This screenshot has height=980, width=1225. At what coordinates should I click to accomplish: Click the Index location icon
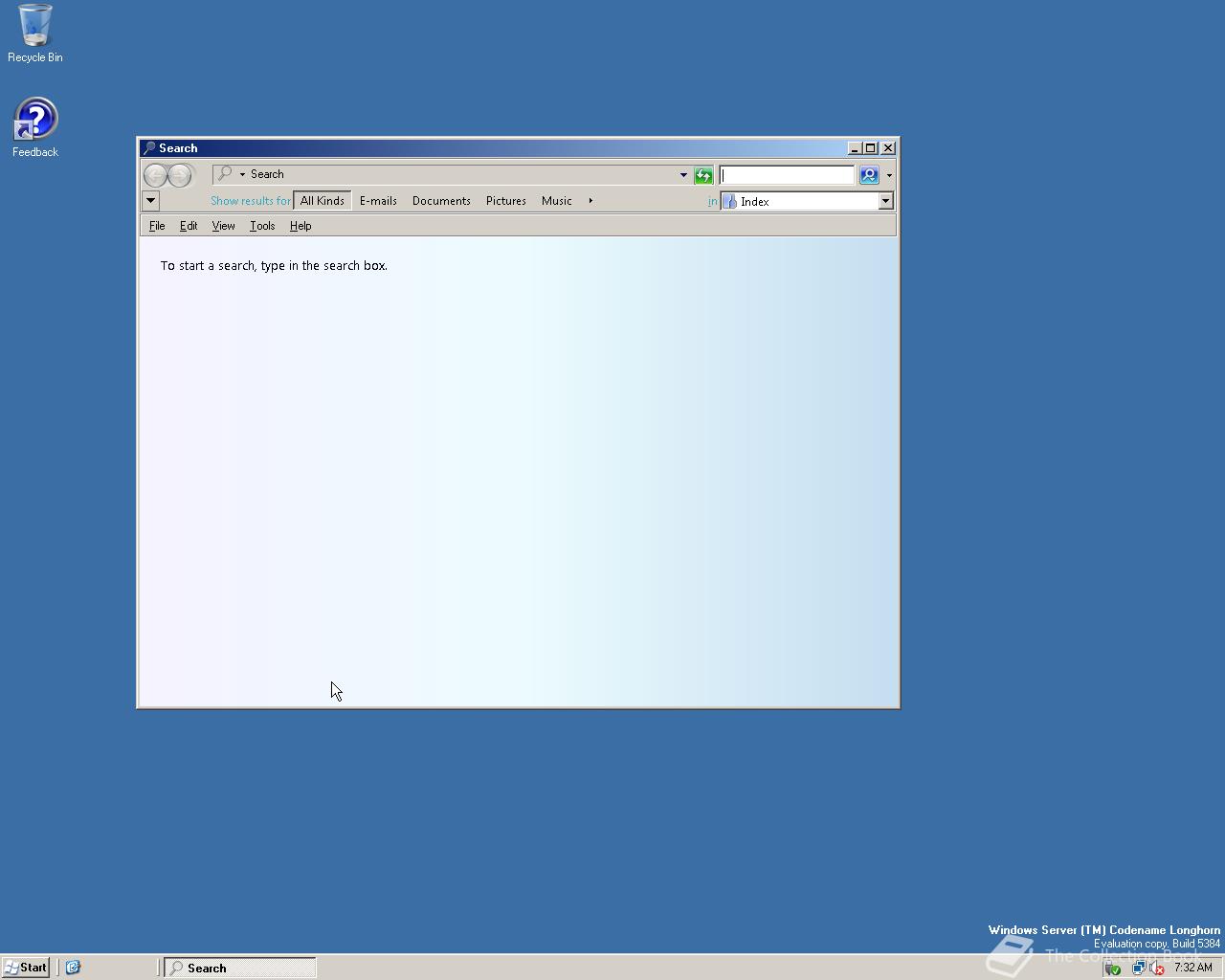(x=729, y=201)
